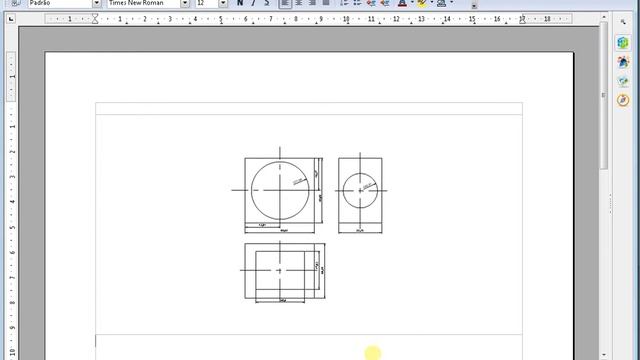Justify the paragraph text
Screen dimensions: 640x360
[326, 3]
